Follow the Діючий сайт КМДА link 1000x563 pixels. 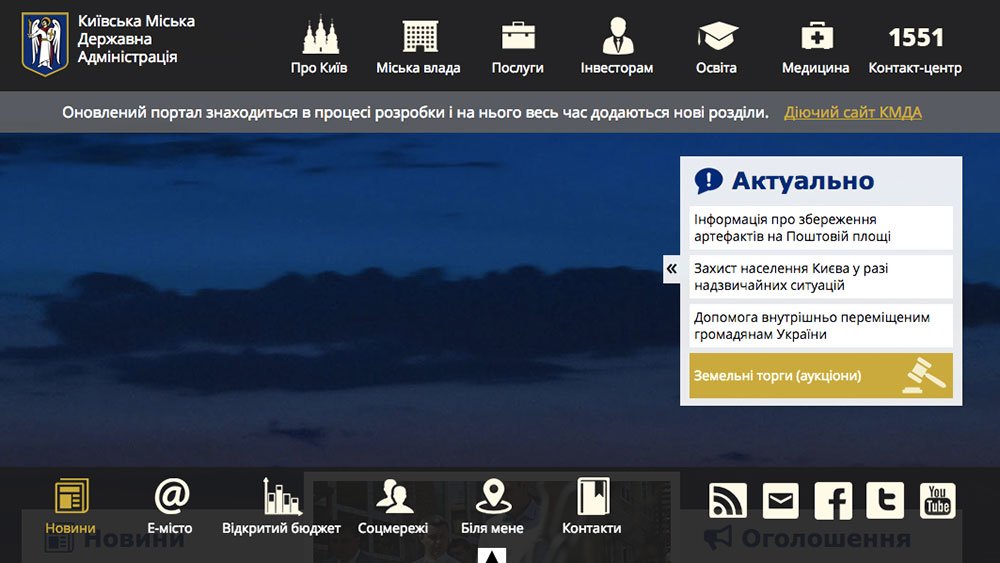point(852,112)
